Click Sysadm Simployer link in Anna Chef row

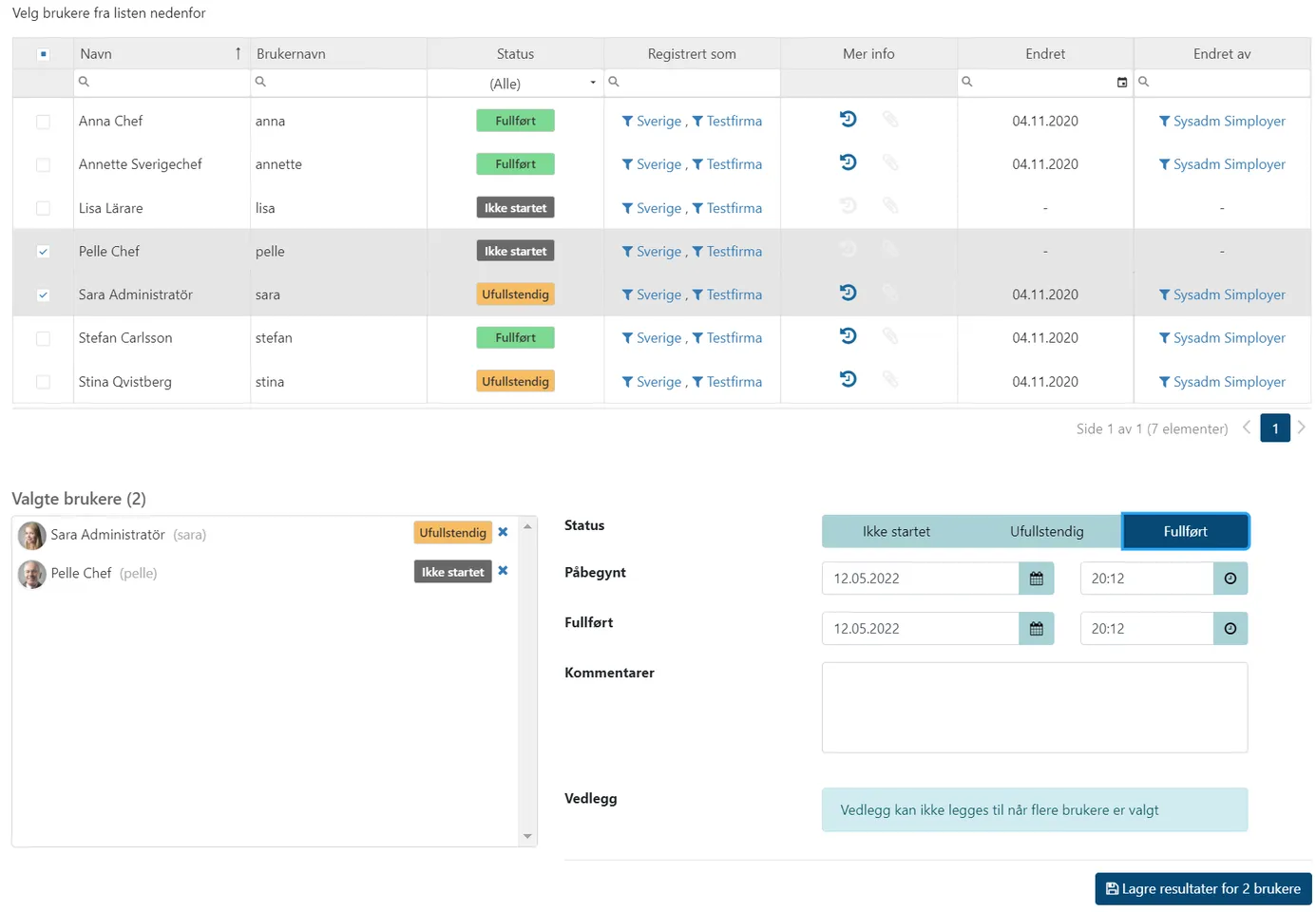point(1229,121)
